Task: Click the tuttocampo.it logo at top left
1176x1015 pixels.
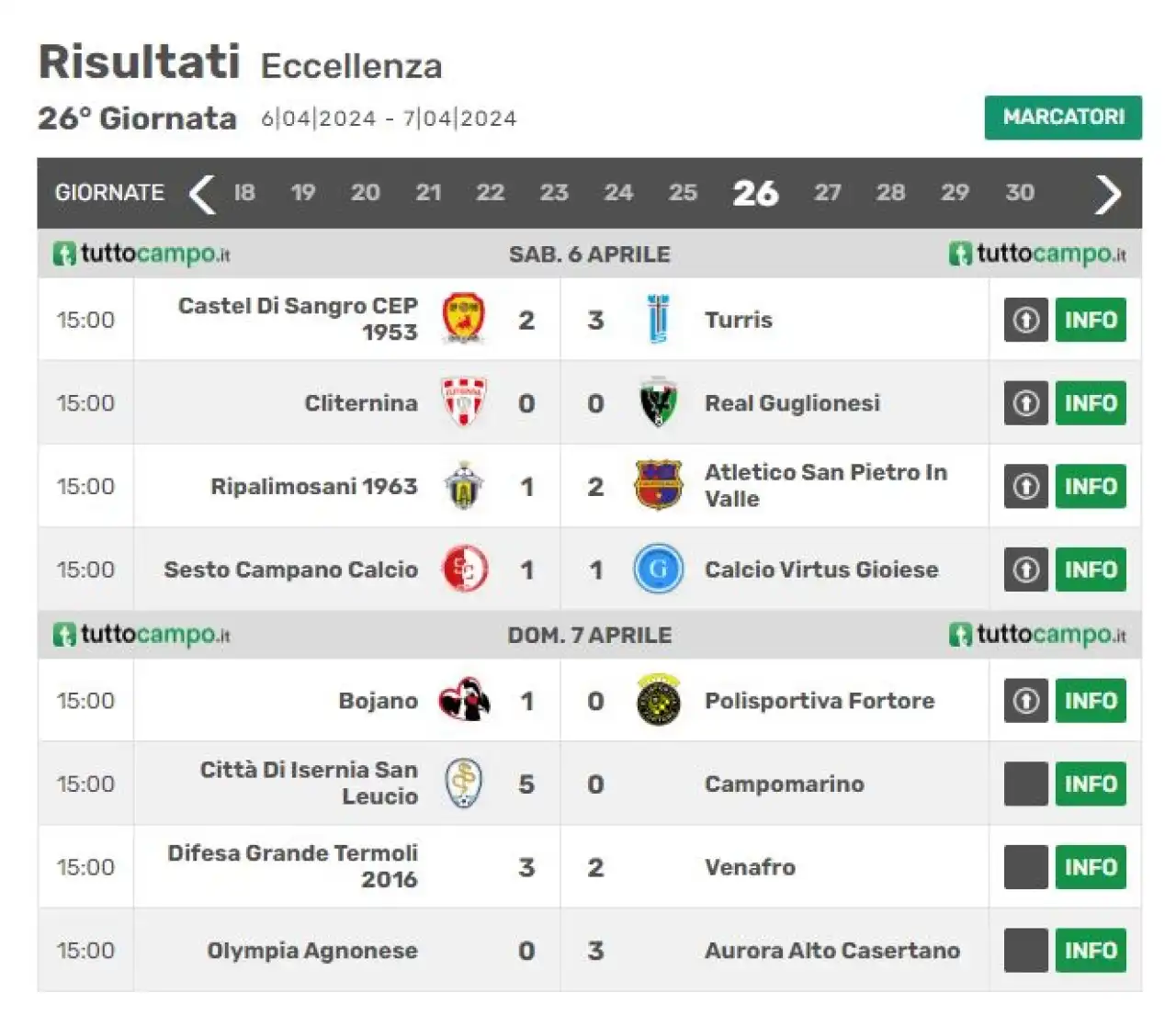Action: pyautogui.click(x=141, y=254)
